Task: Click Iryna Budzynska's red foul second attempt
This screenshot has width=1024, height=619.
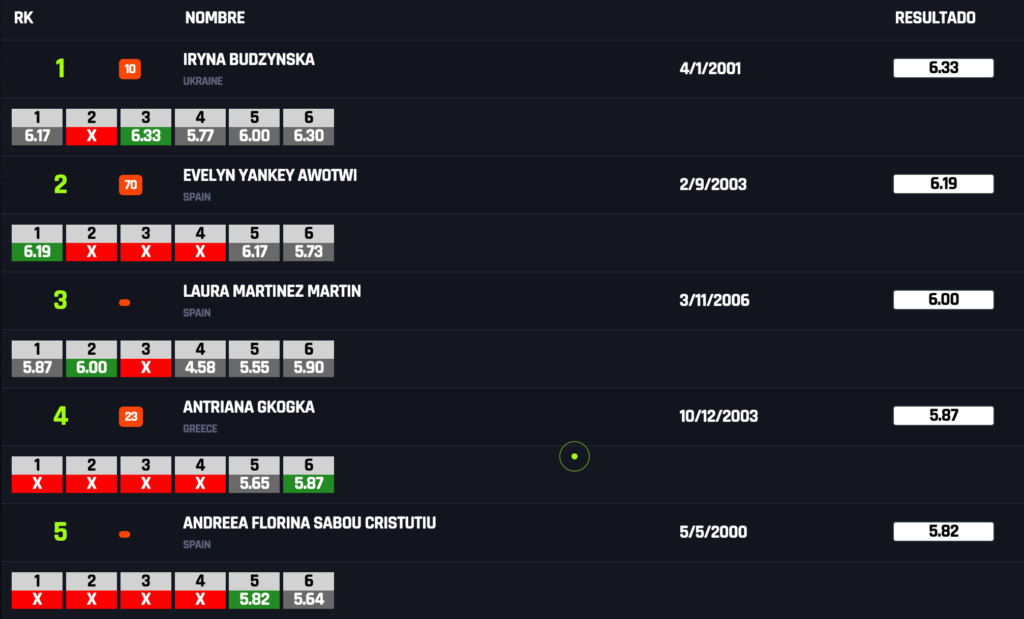Action: tap(91, 135)
